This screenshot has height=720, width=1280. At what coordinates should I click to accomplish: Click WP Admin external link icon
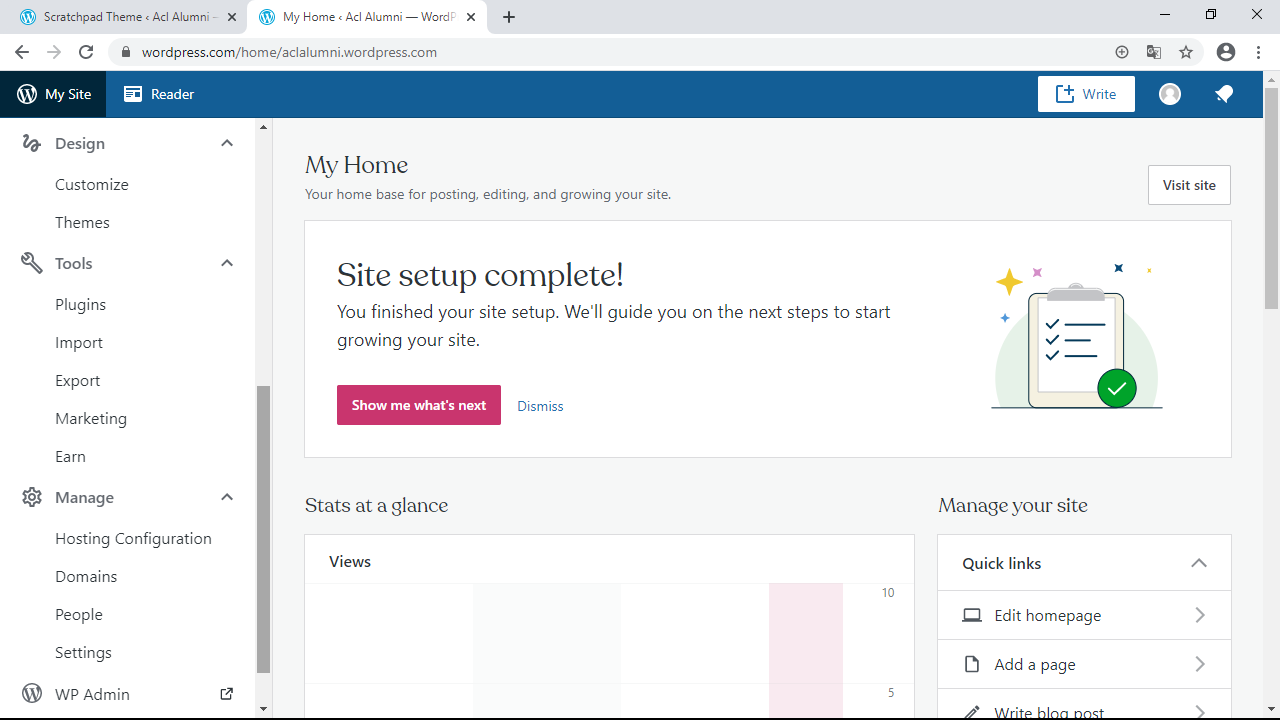226,694
